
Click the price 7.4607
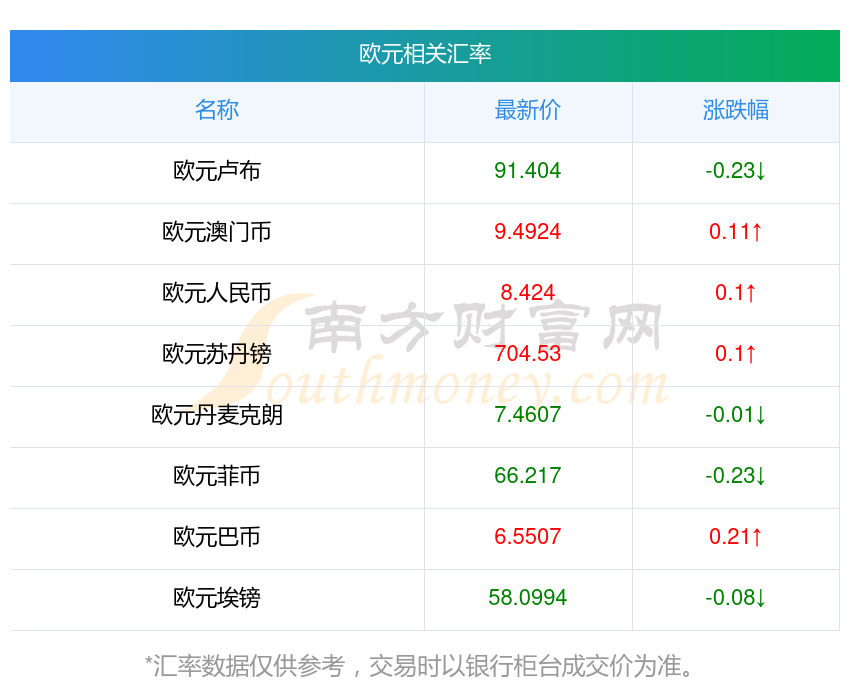tap(527, 415)
